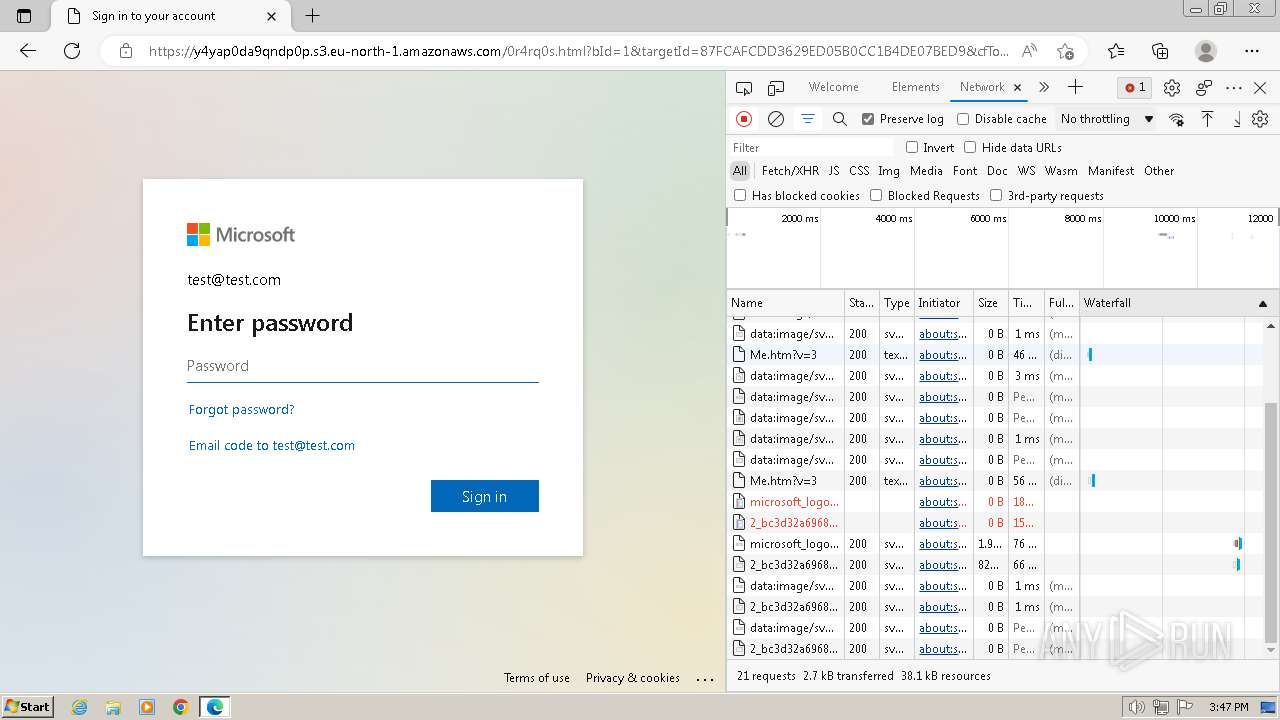This screenshot has height=720, width=1280.
Task: Open the inspect element picker tool
Action: (x=743, y=88)
